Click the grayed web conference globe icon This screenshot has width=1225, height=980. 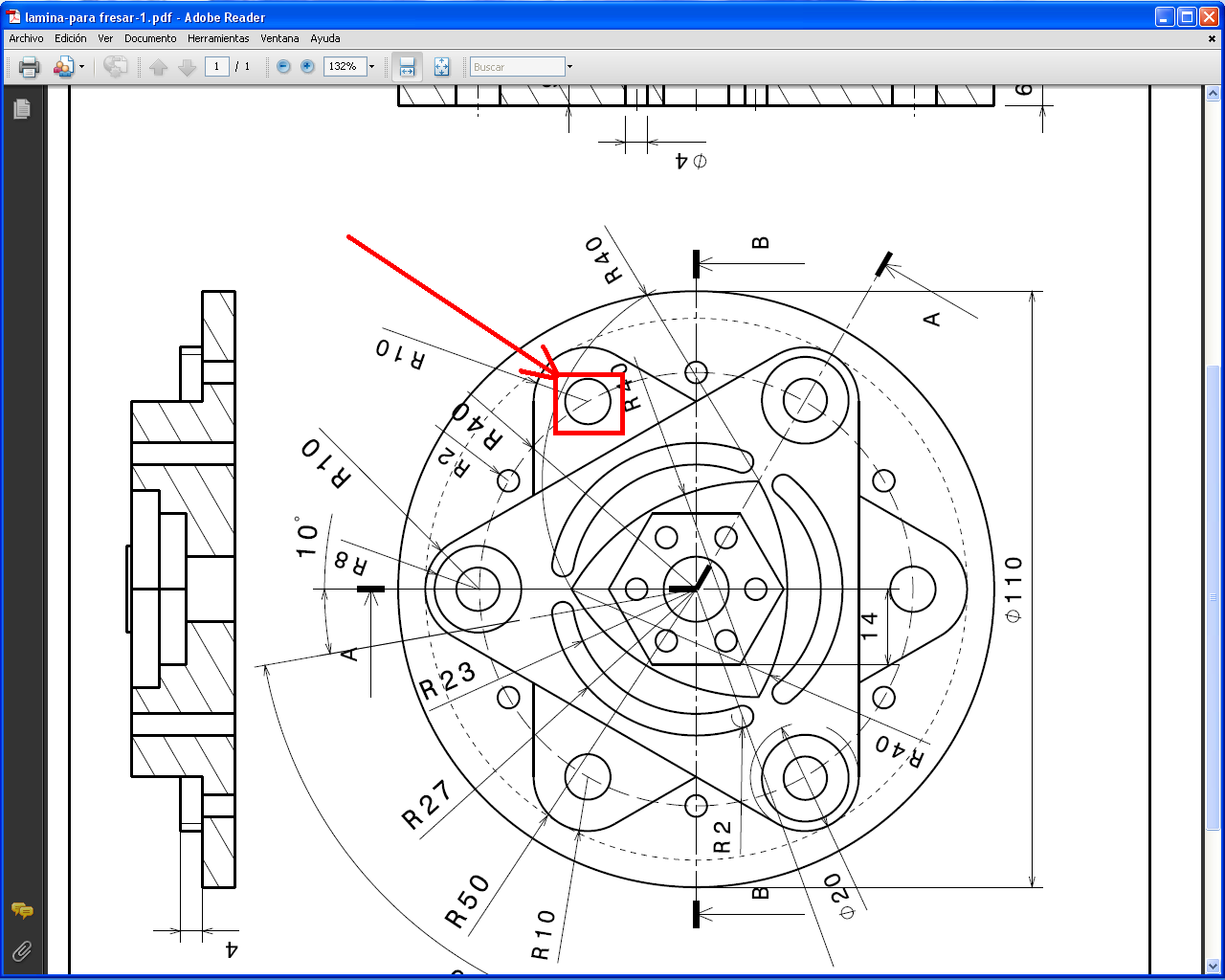click(x=116, y=67)
